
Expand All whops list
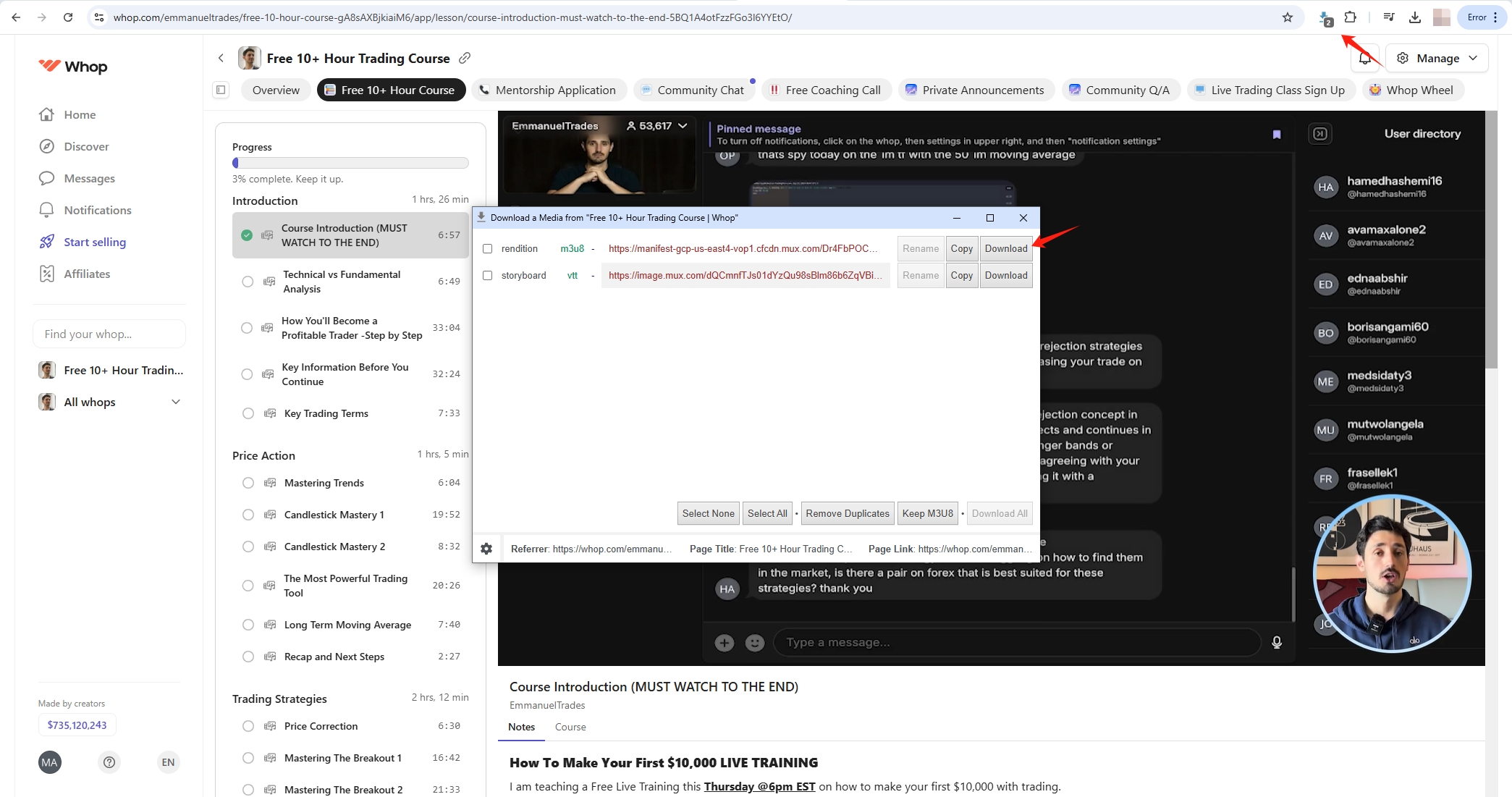[x=176, y=402]
